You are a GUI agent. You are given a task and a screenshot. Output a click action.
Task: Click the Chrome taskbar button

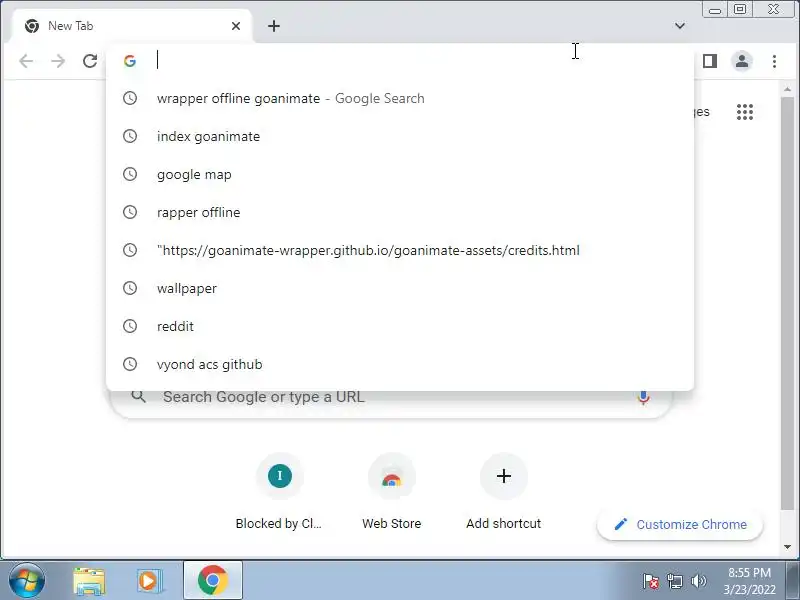pos(213,580)
